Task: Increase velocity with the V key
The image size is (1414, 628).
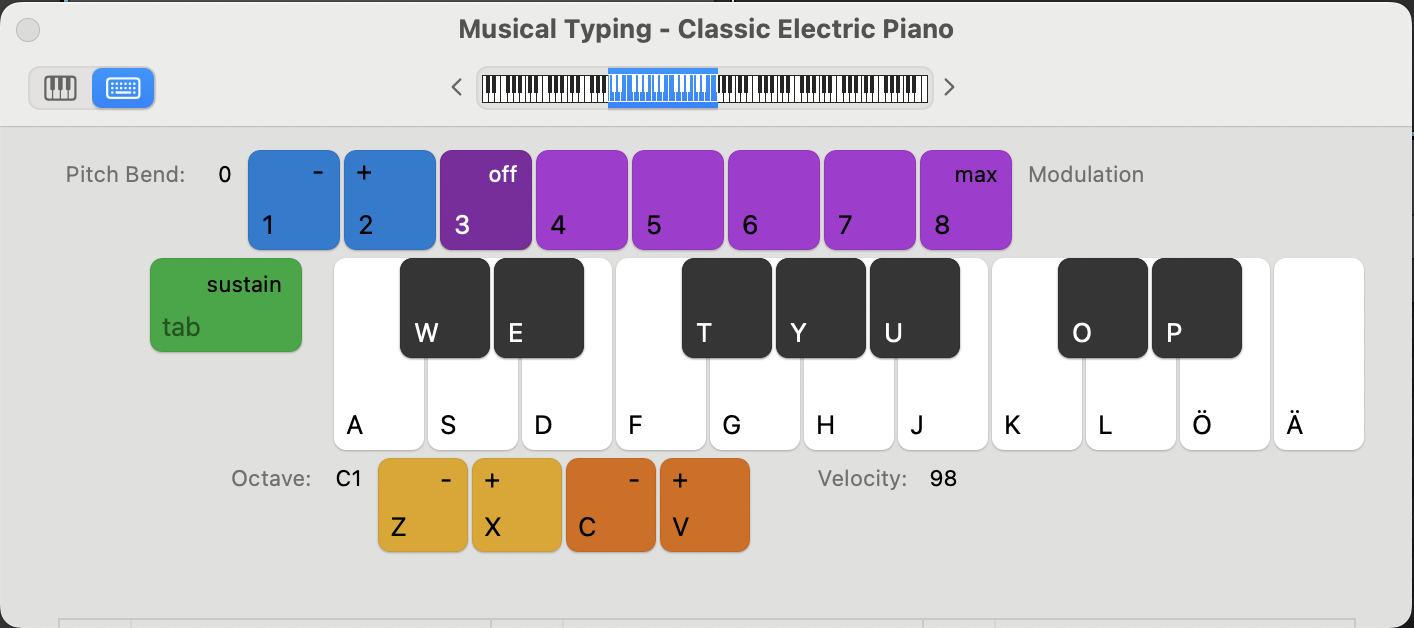Action: pyautogui.click(x=704, y=505)
